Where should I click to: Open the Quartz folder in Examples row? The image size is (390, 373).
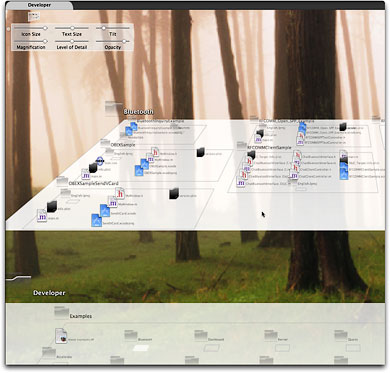coord(341,336)
